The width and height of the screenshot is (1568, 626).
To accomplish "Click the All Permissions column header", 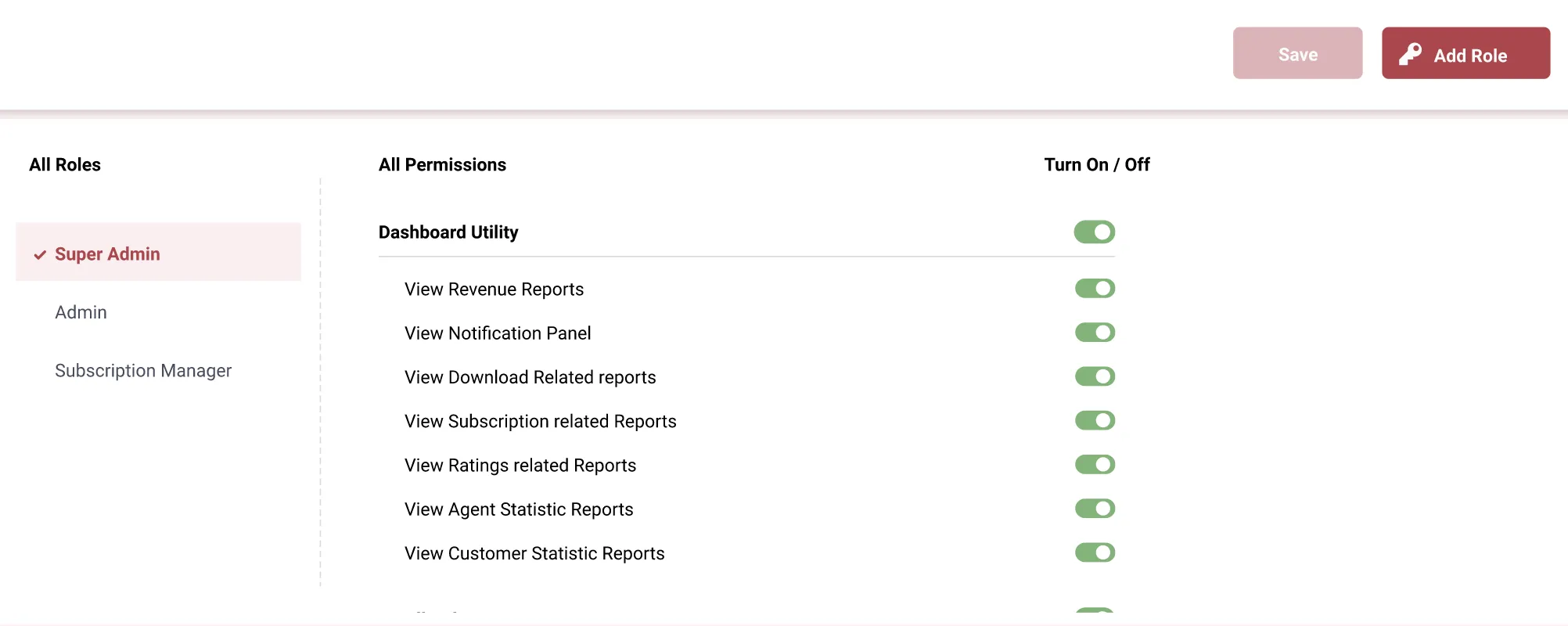I will pos(442,165).
